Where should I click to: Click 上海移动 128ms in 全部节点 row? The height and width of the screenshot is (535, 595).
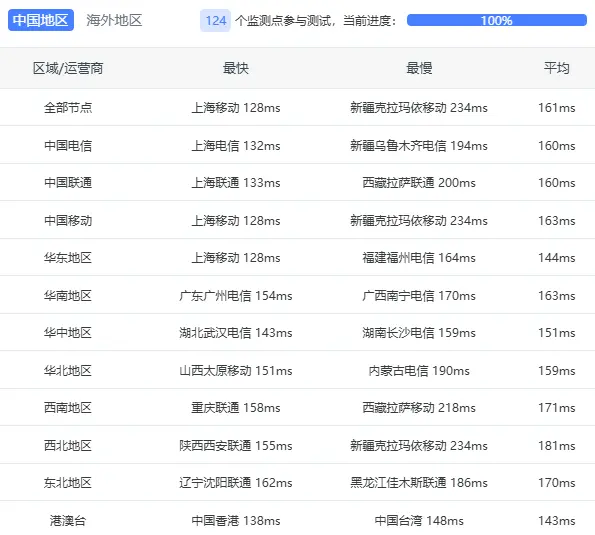tap(236, 108)
